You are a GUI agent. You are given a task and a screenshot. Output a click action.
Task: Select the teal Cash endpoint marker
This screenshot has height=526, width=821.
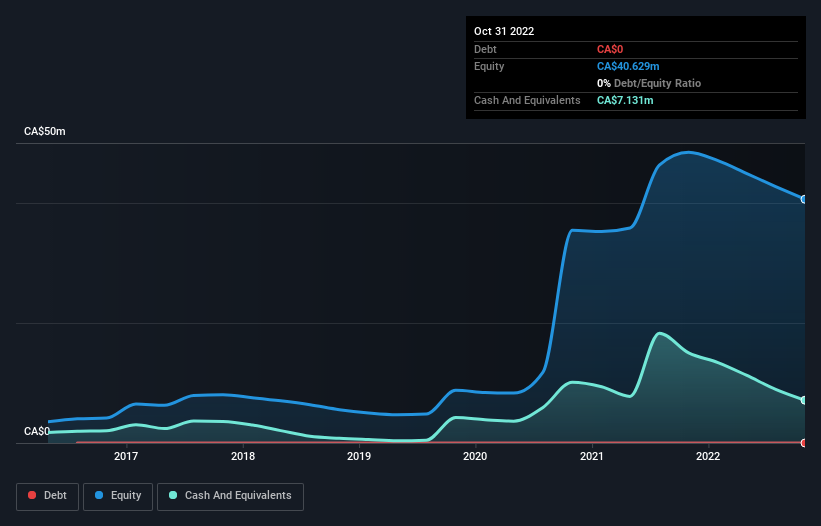click(x=804, y=400)
